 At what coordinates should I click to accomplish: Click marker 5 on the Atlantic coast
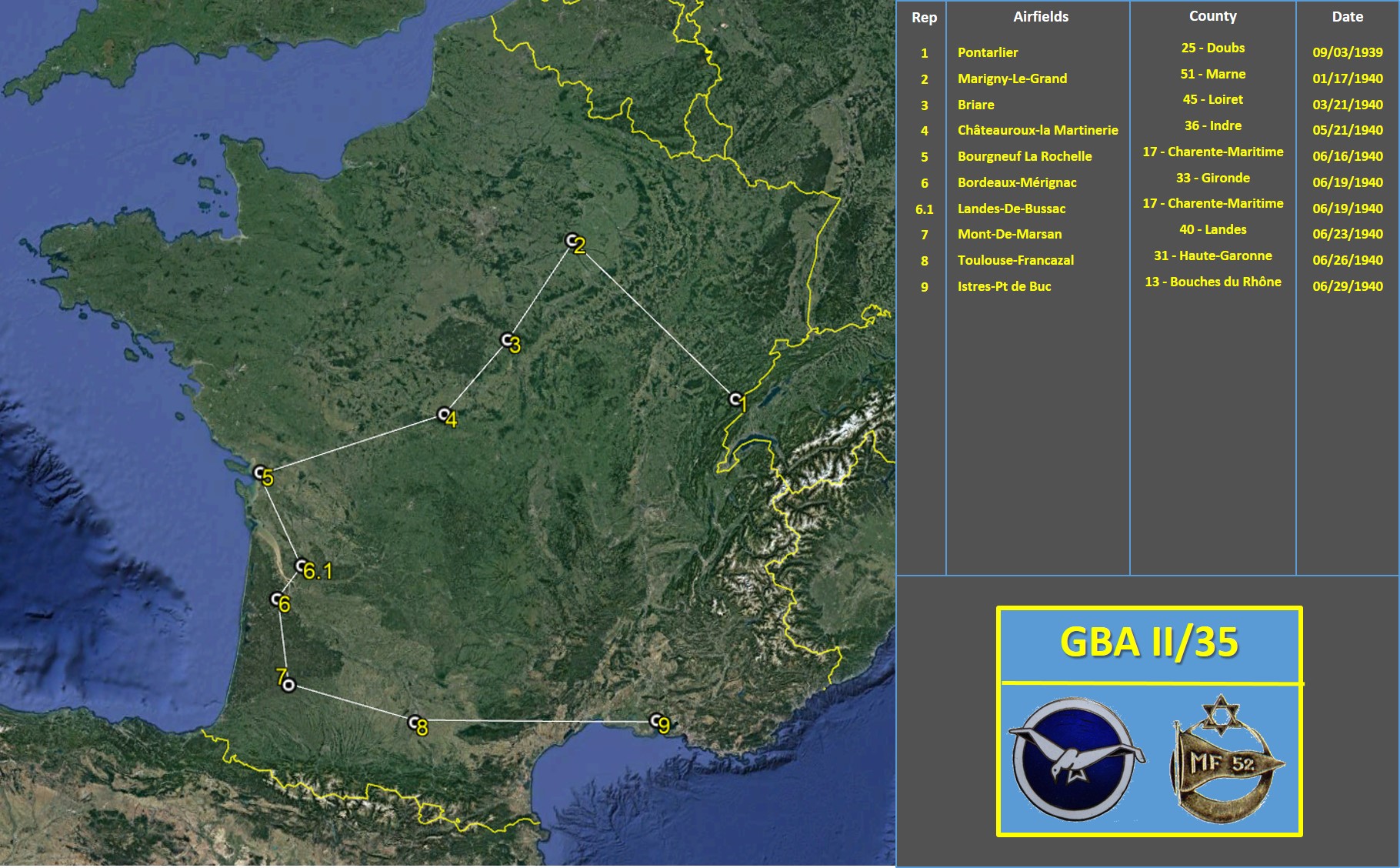tap(260, 472)
